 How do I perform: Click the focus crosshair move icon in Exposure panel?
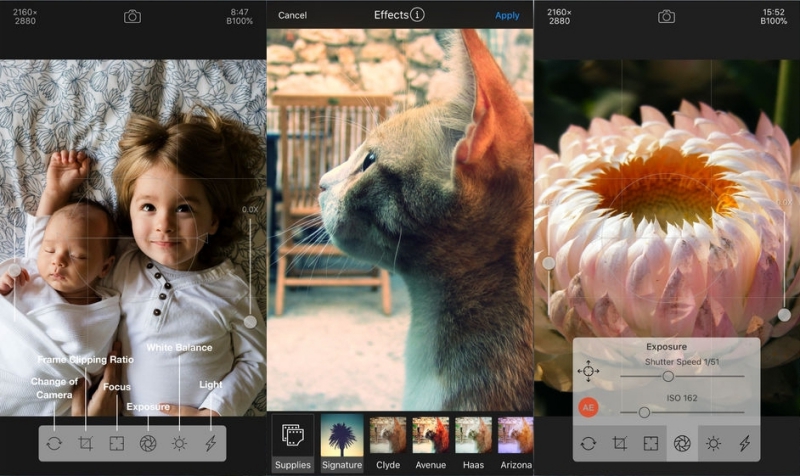pyautogui.click(x=588, y=372)
